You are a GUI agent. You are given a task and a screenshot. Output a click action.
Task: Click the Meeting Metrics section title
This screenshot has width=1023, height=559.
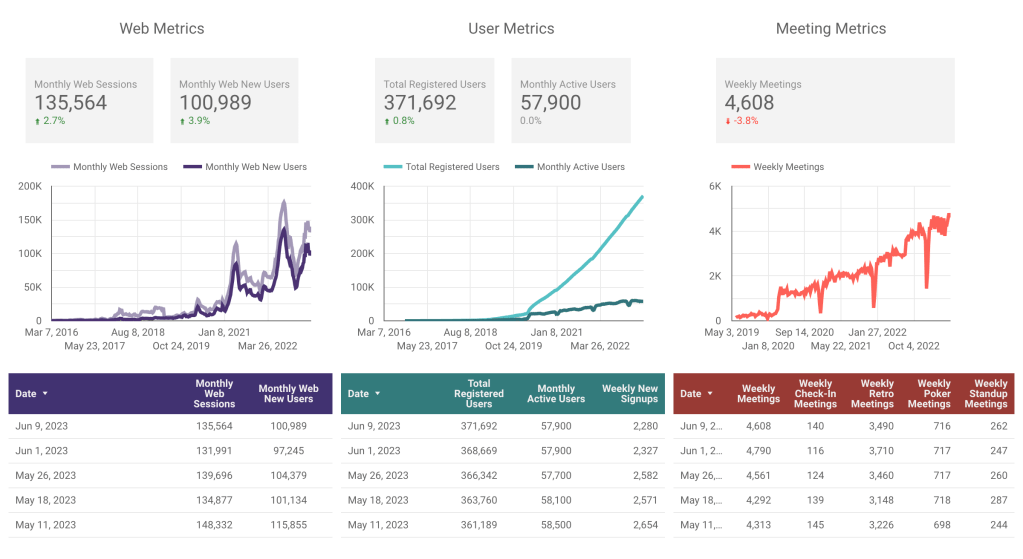point(831,29)
